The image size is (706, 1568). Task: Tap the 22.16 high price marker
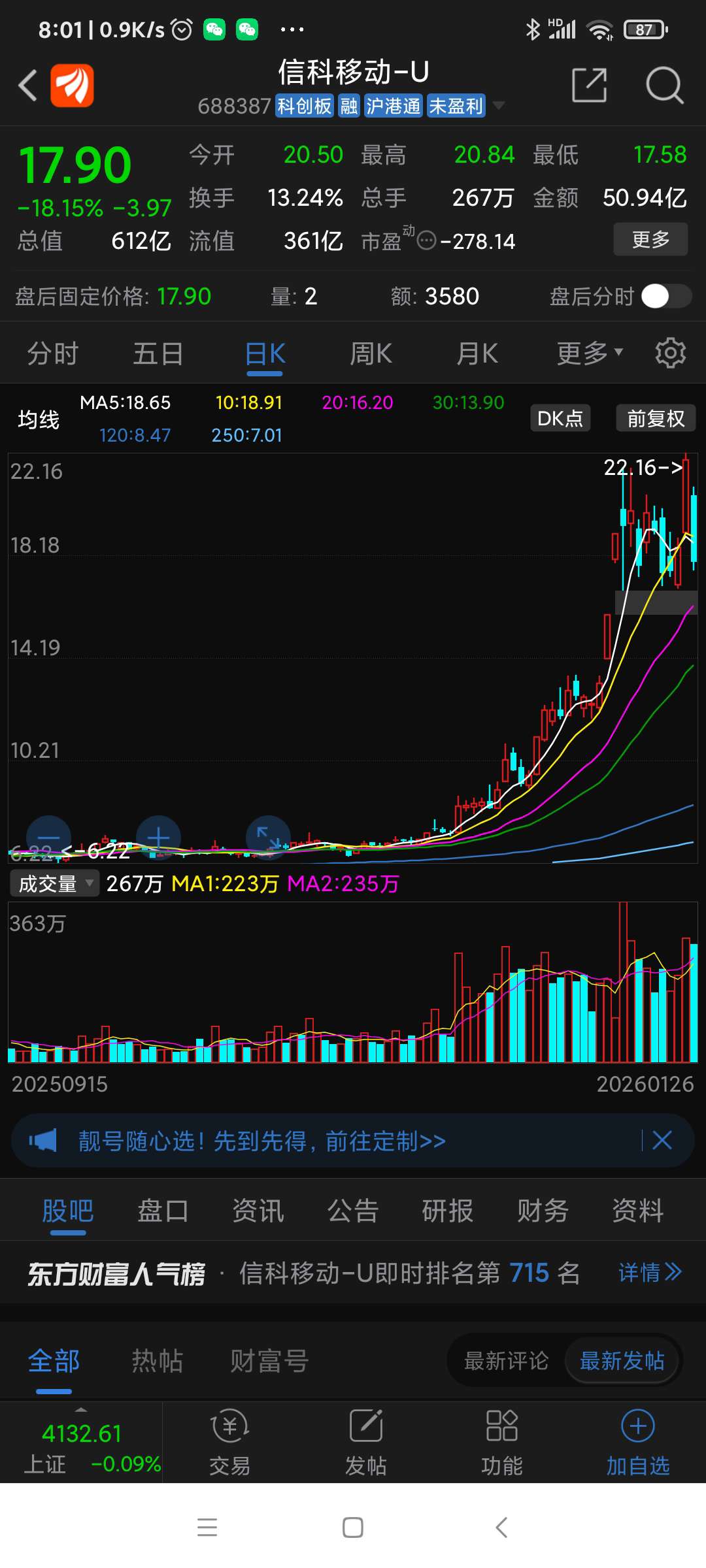tap(644, 467)
